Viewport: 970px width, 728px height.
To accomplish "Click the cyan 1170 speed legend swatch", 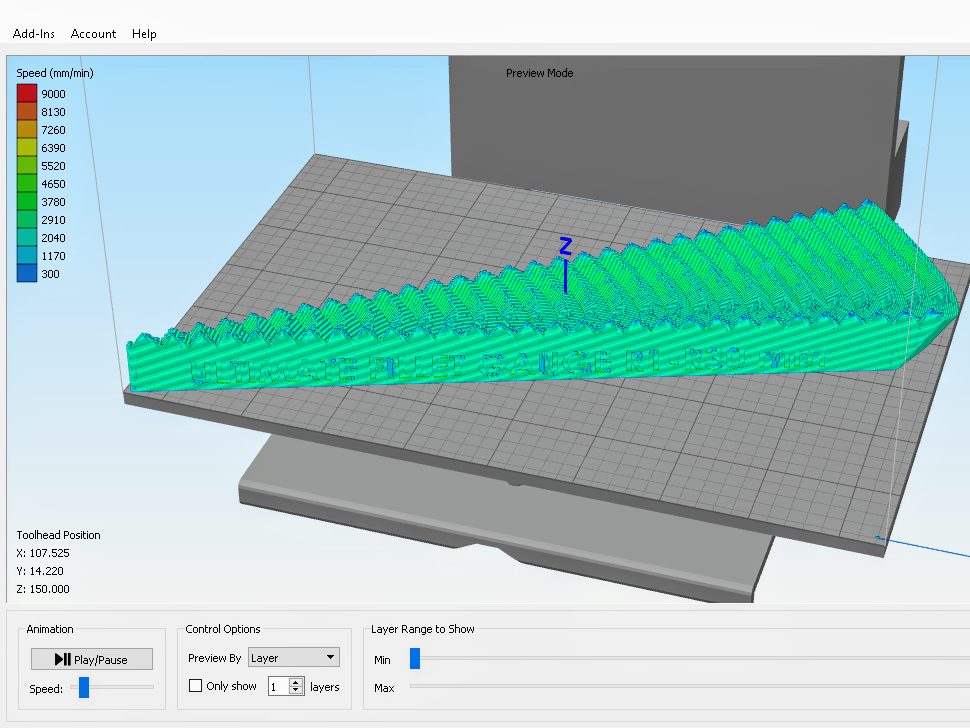I will point(27,255).
